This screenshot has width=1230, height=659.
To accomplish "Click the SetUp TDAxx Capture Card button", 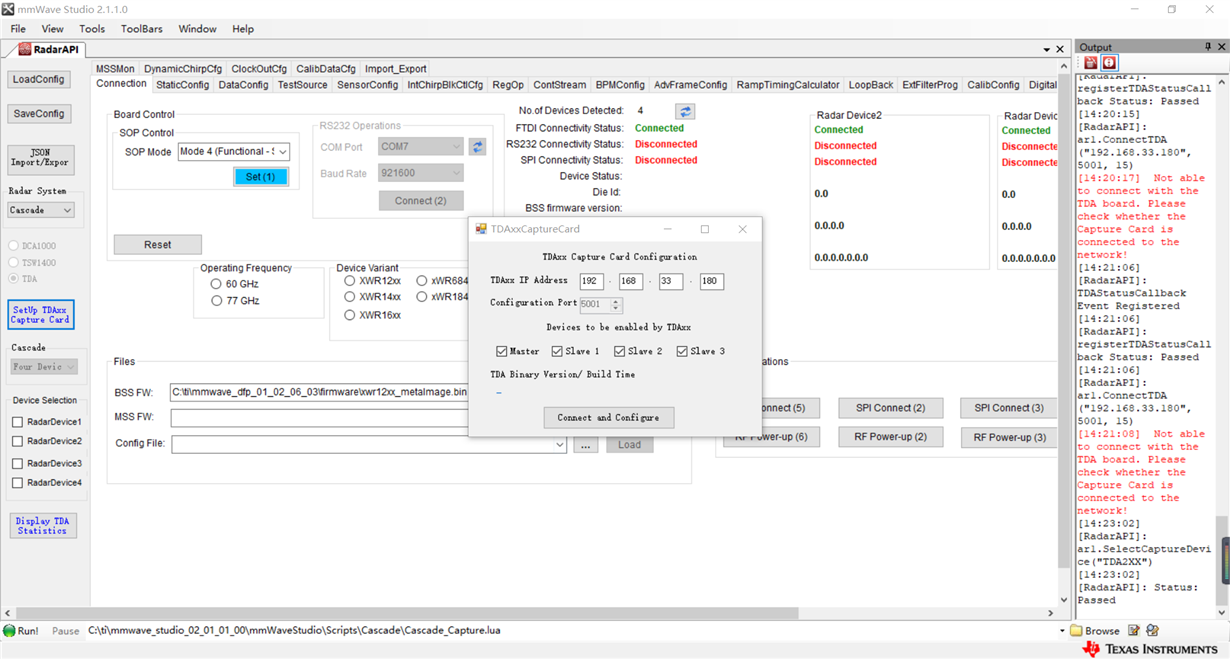I will 41,315.
